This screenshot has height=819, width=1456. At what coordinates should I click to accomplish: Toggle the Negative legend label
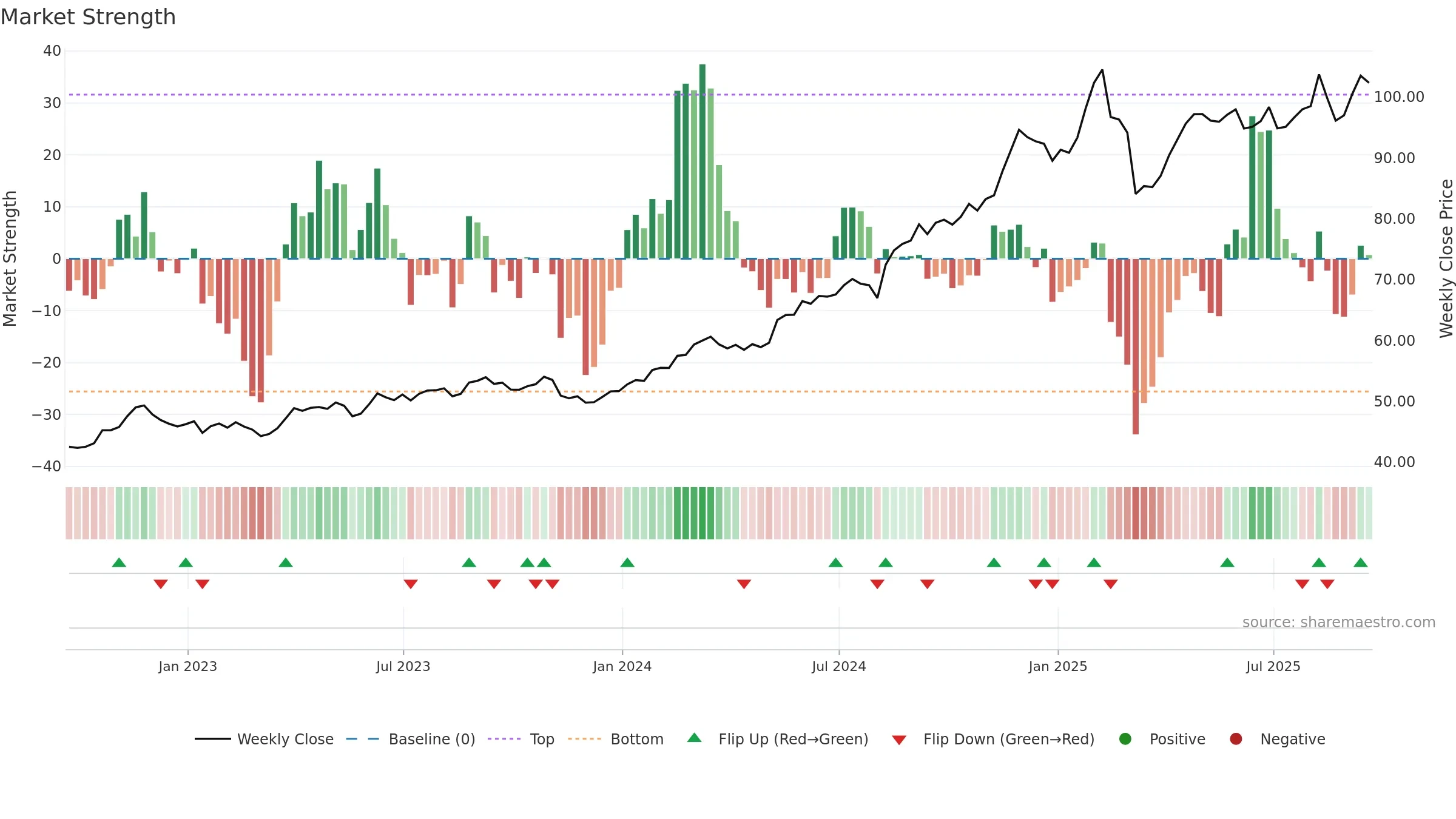pyautogui.click(x=1293, y=739)
